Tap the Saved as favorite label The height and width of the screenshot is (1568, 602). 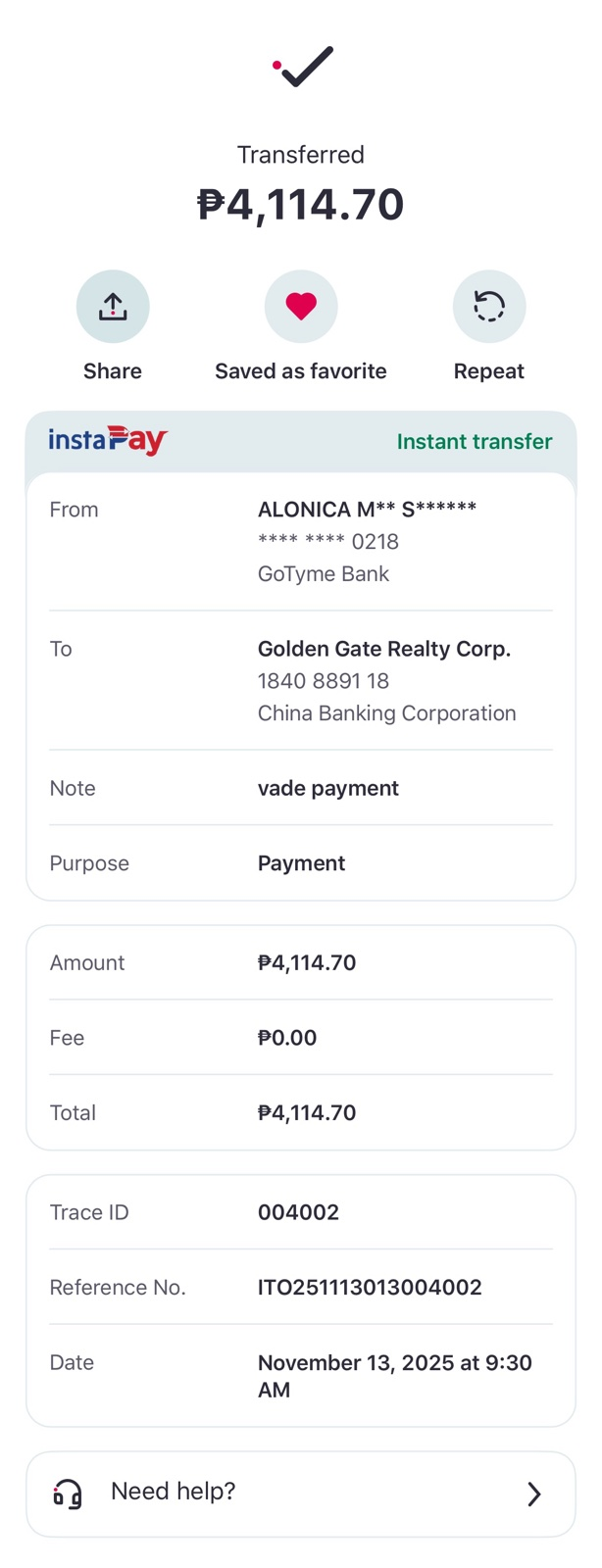pos(301,371)
